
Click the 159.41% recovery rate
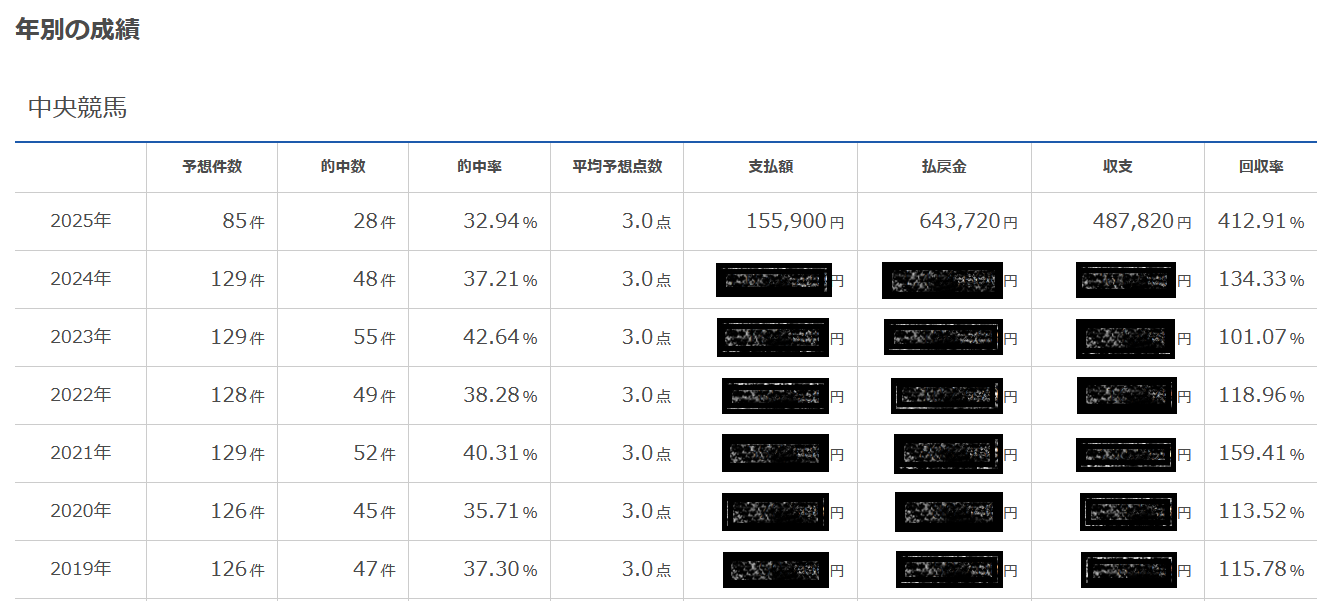(1261, 453)
